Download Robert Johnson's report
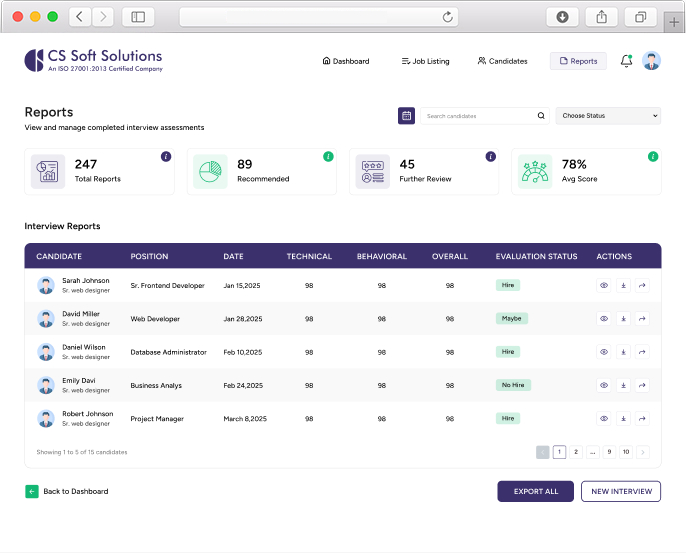The height and width of the screenshot is (556, 686). [623, 419]
